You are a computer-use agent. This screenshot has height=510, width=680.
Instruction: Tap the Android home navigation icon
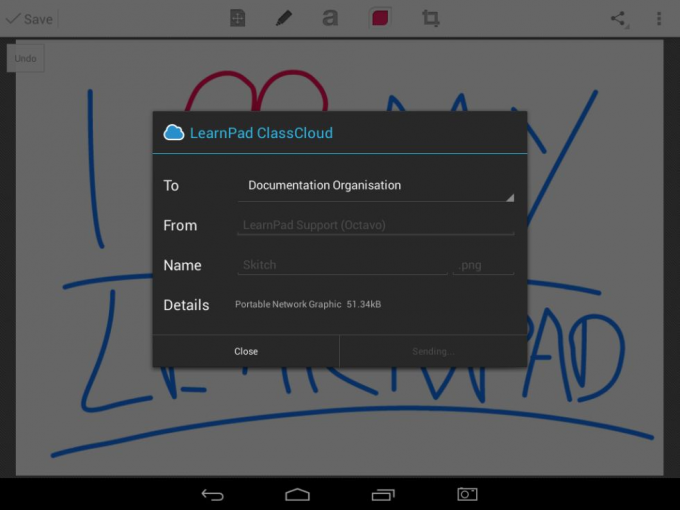coord(298,494)
